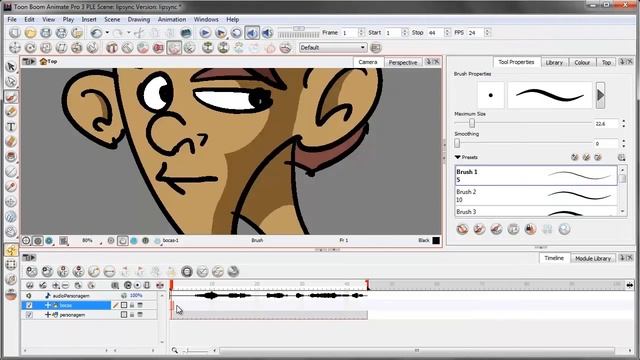Screen dimensions: 640x360
Task: Click the Redo arrow icon
Action: [118, 33]
